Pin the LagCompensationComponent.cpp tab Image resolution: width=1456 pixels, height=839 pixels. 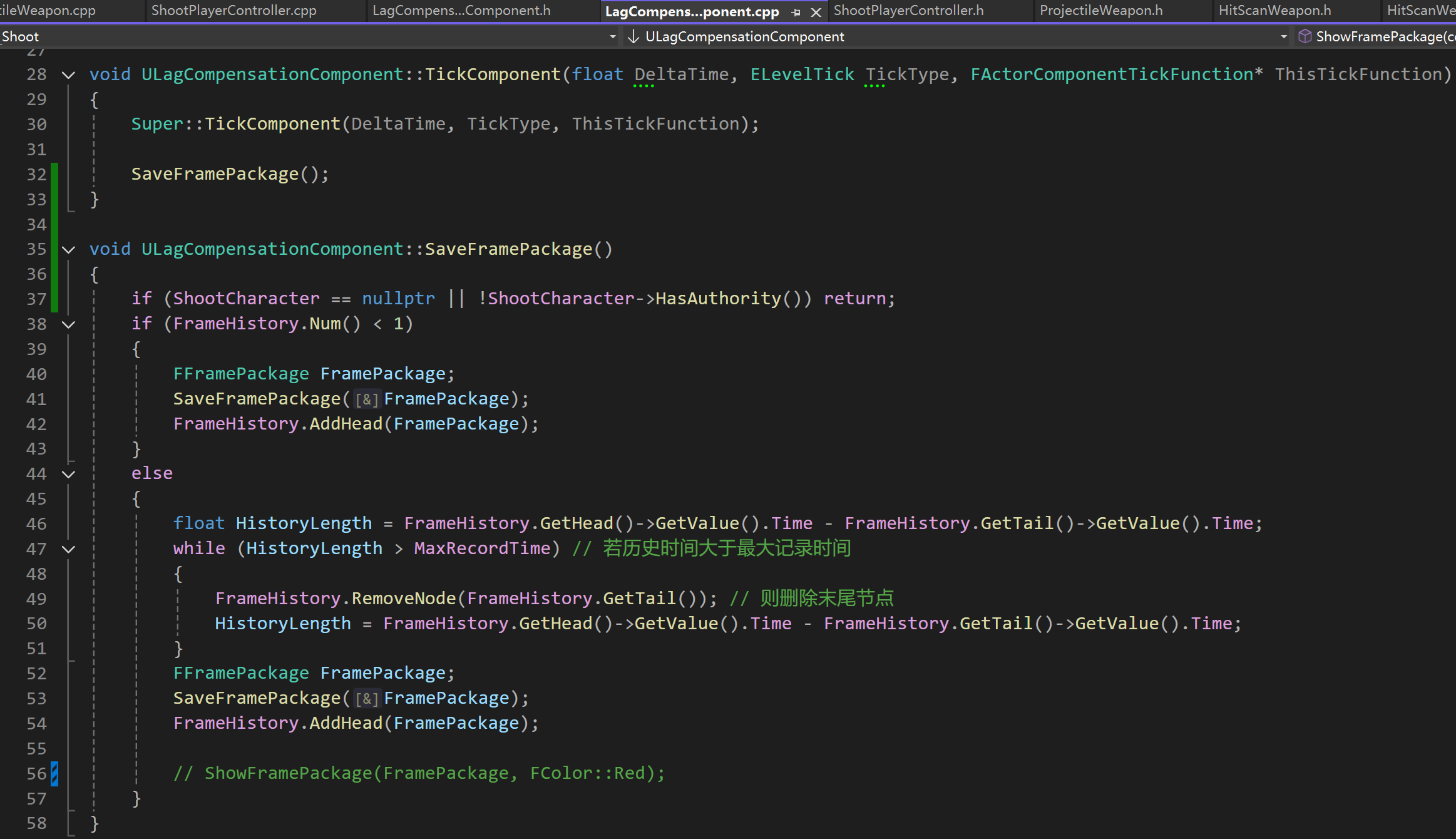click(796, 12)
